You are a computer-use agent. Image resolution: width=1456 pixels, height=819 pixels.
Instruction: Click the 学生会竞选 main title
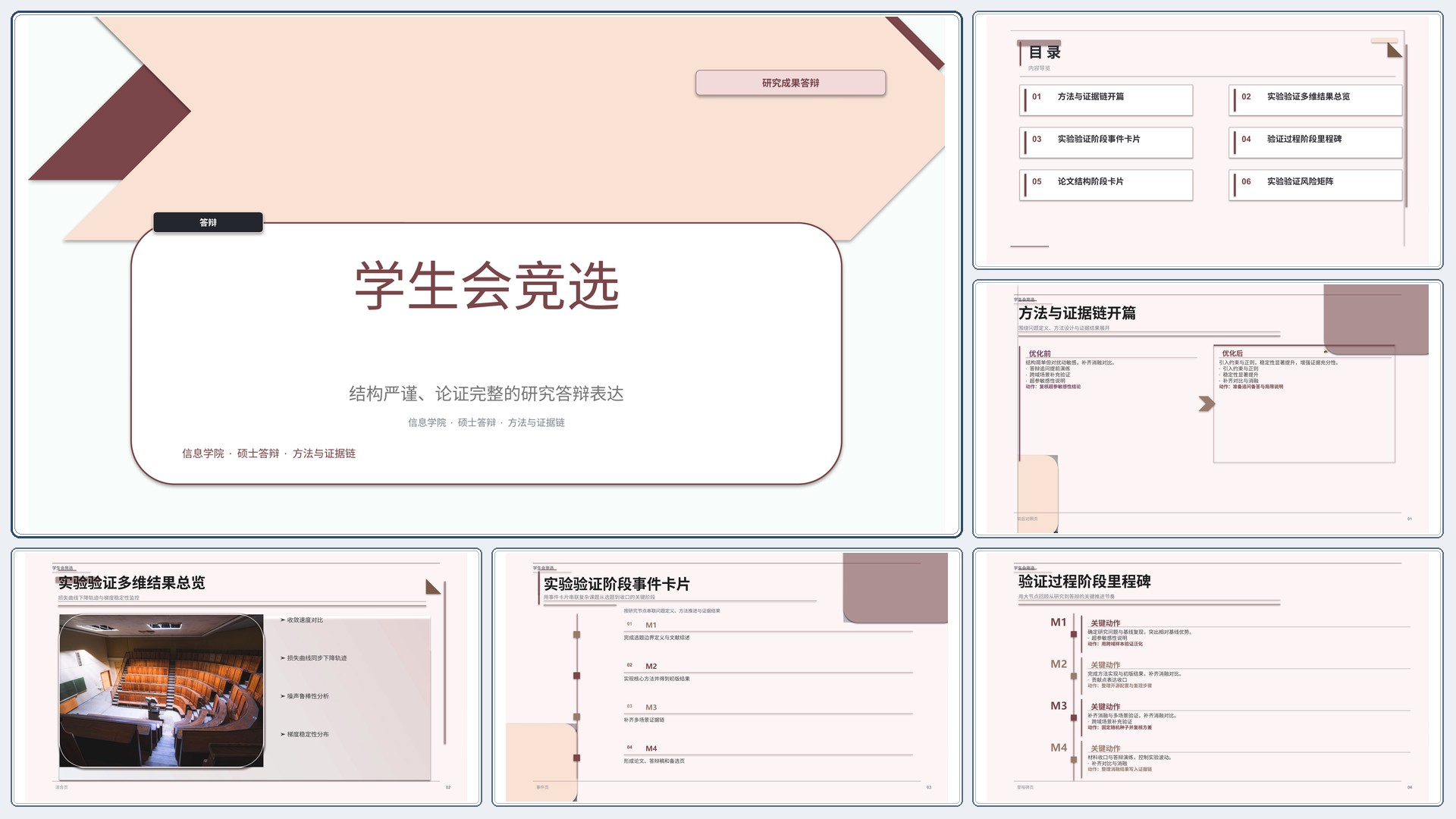[x=487, y=287]
